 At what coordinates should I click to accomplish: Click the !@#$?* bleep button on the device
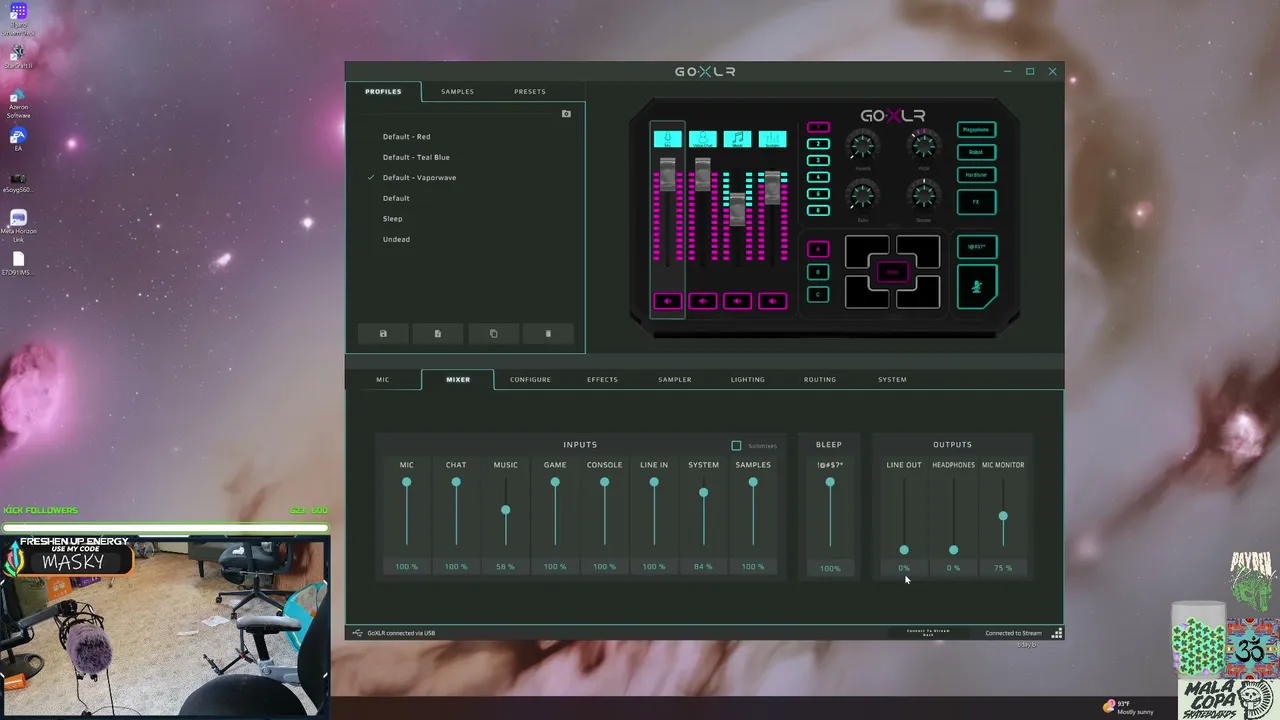point(977,247)
